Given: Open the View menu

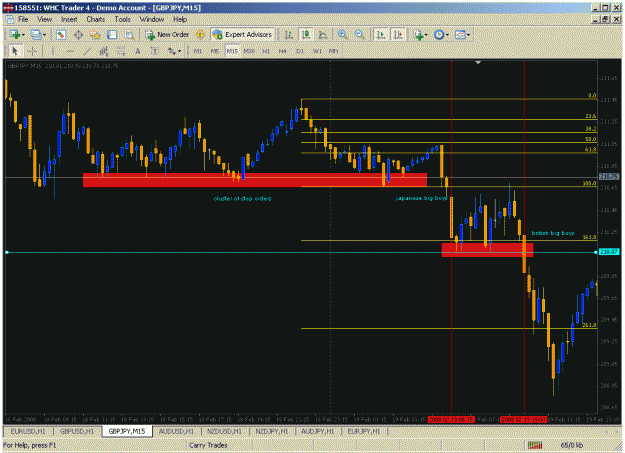Looking at the screenshot, I should 45,19.
